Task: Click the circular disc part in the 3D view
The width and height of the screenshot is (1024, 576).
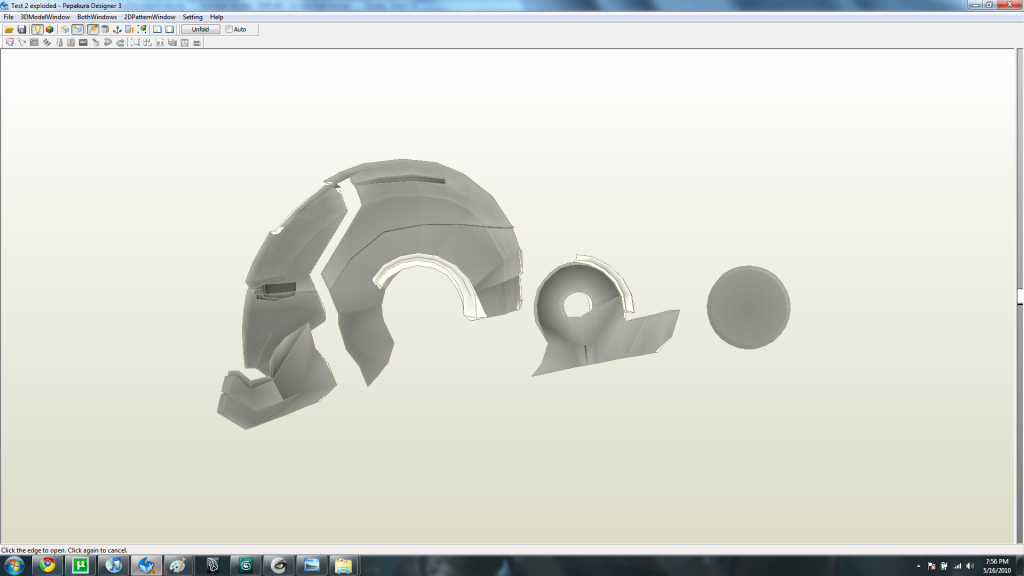Action: pos(748,307)
